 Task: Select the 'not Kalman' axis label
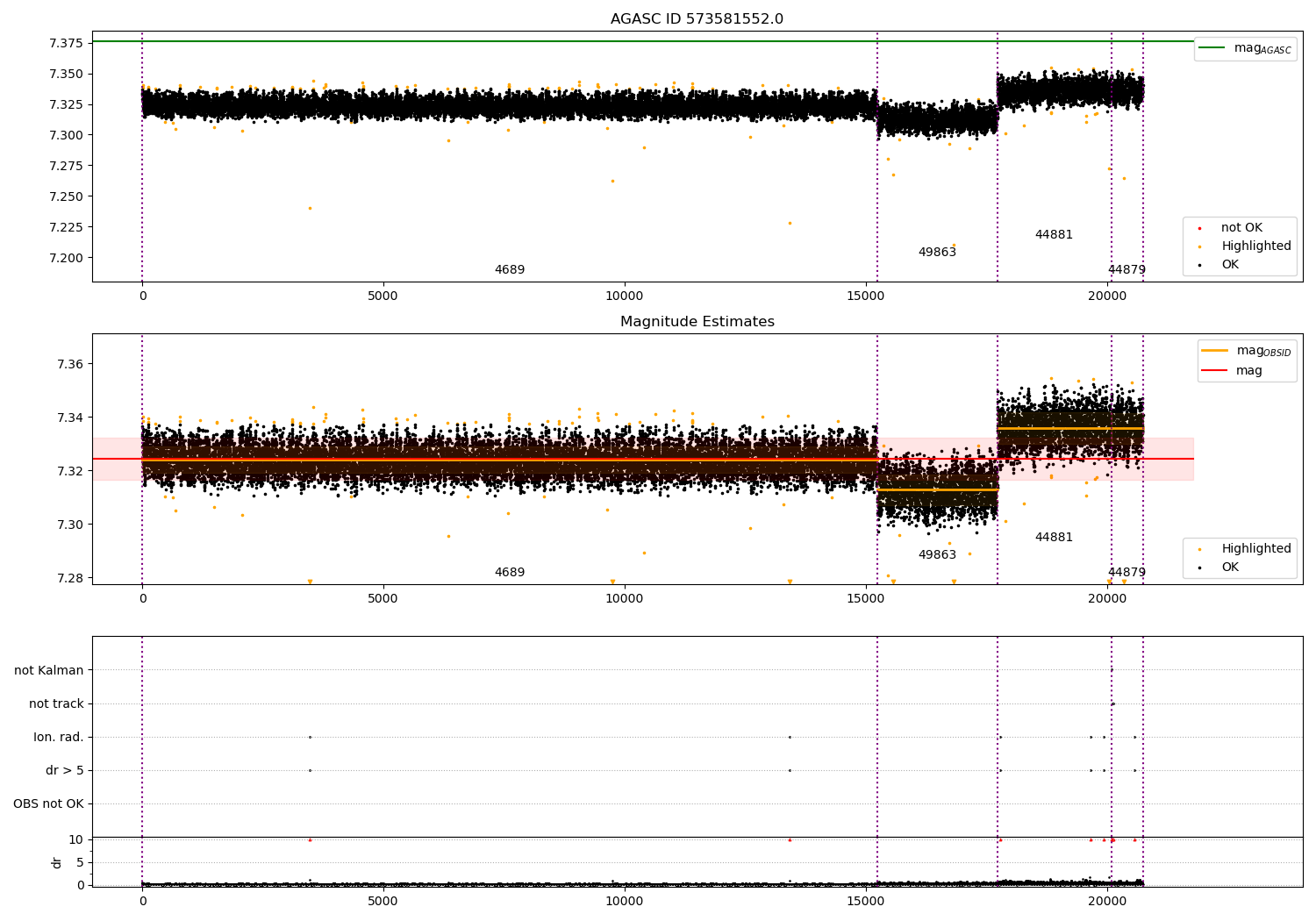pyautogui.click(x=49, y=671)
